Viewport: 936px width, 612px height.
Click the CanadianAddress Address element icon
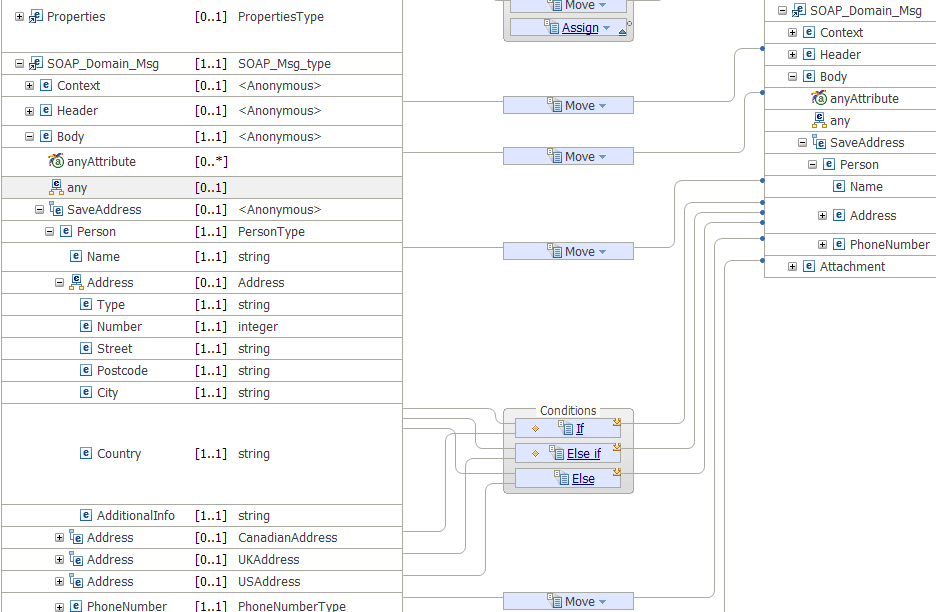76,538
